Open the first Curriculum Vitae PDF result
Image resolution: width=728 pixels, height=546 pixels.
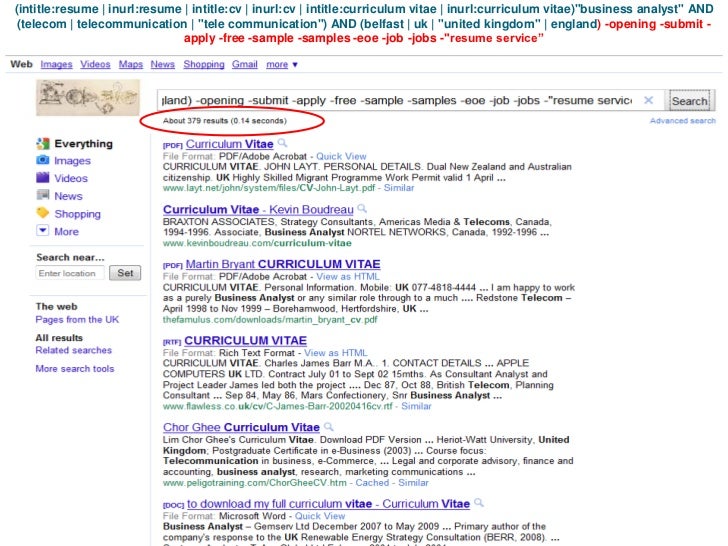[229, 144]
